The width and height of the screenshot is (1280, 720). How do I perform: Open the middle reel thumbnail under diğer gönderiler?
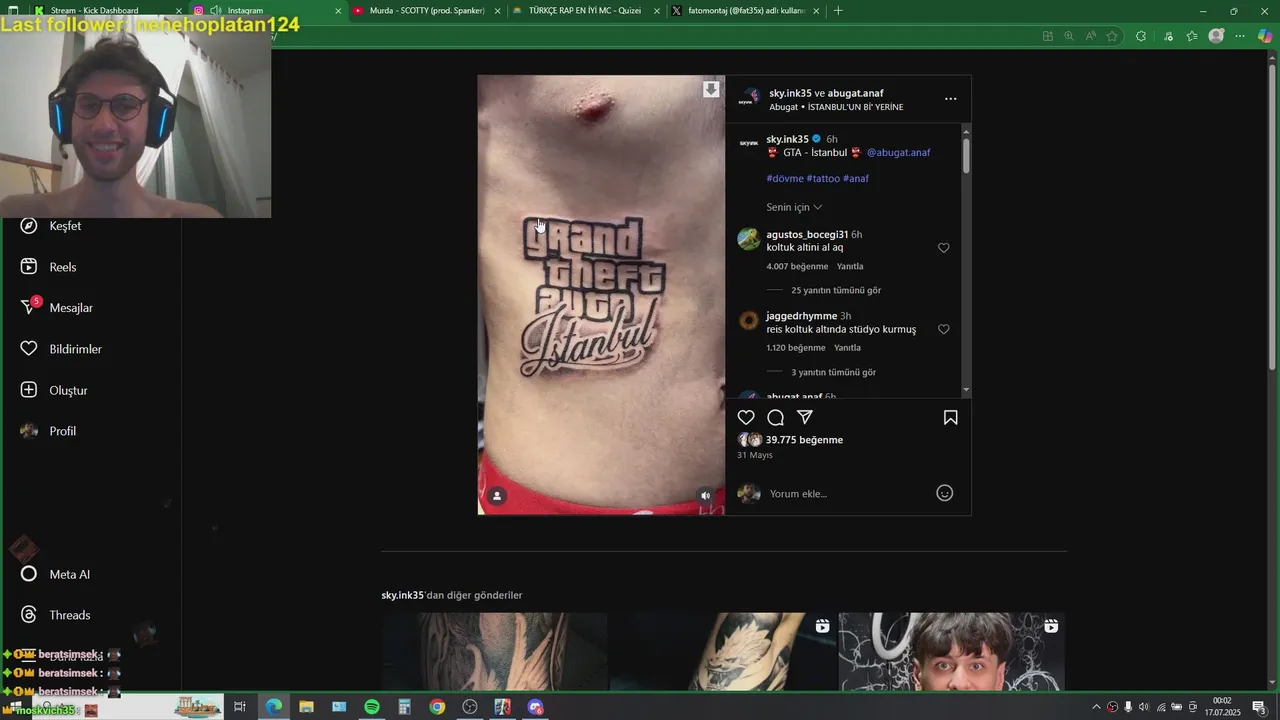(723, 651)
